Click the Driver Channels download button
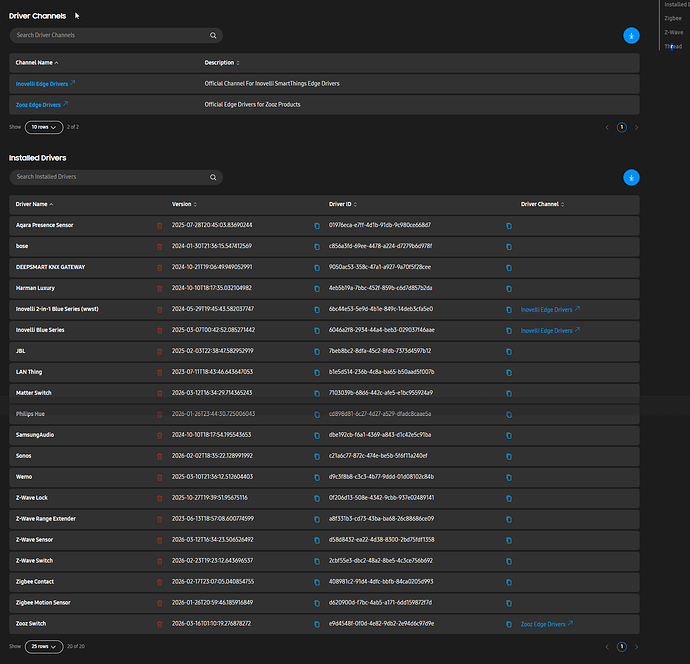690x664 pixels. coord(631,36)
